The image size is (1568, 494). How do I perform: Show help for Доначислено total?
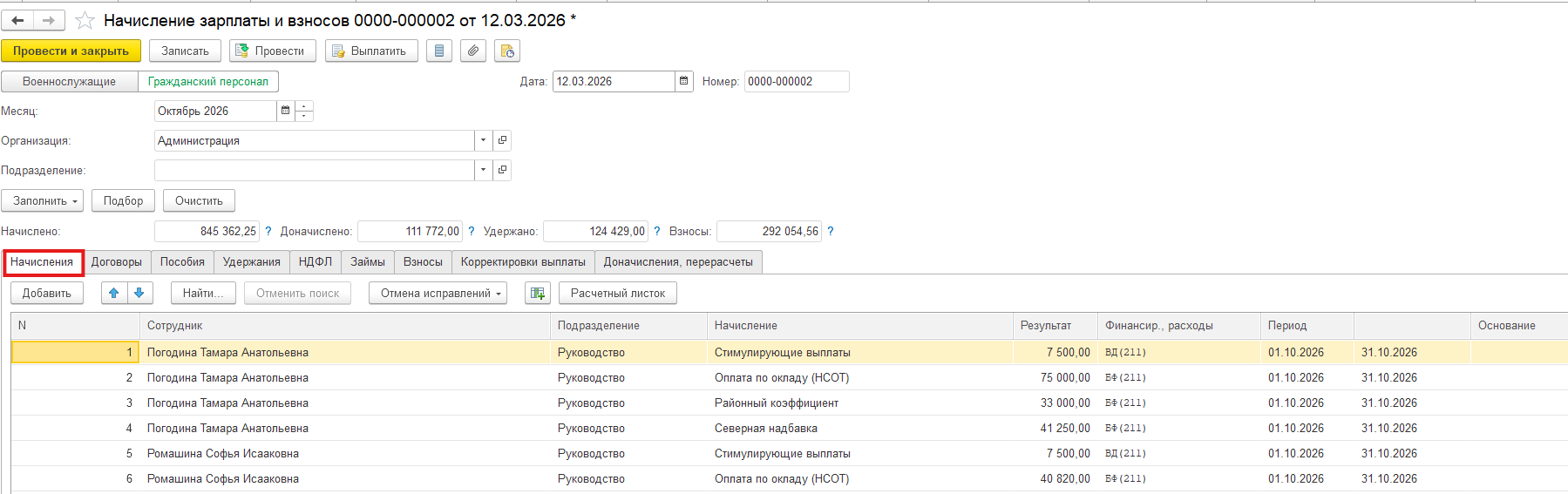(x=472, y=232)
